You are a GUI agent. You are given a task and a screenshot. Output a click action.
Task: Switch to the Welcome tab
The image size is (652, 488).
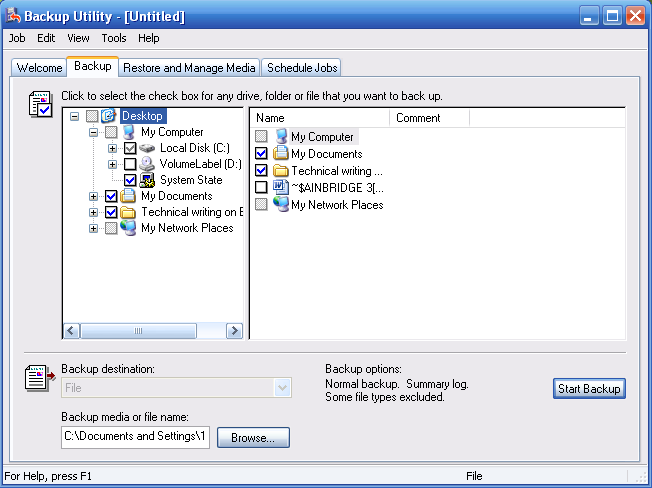pos(39,67)
